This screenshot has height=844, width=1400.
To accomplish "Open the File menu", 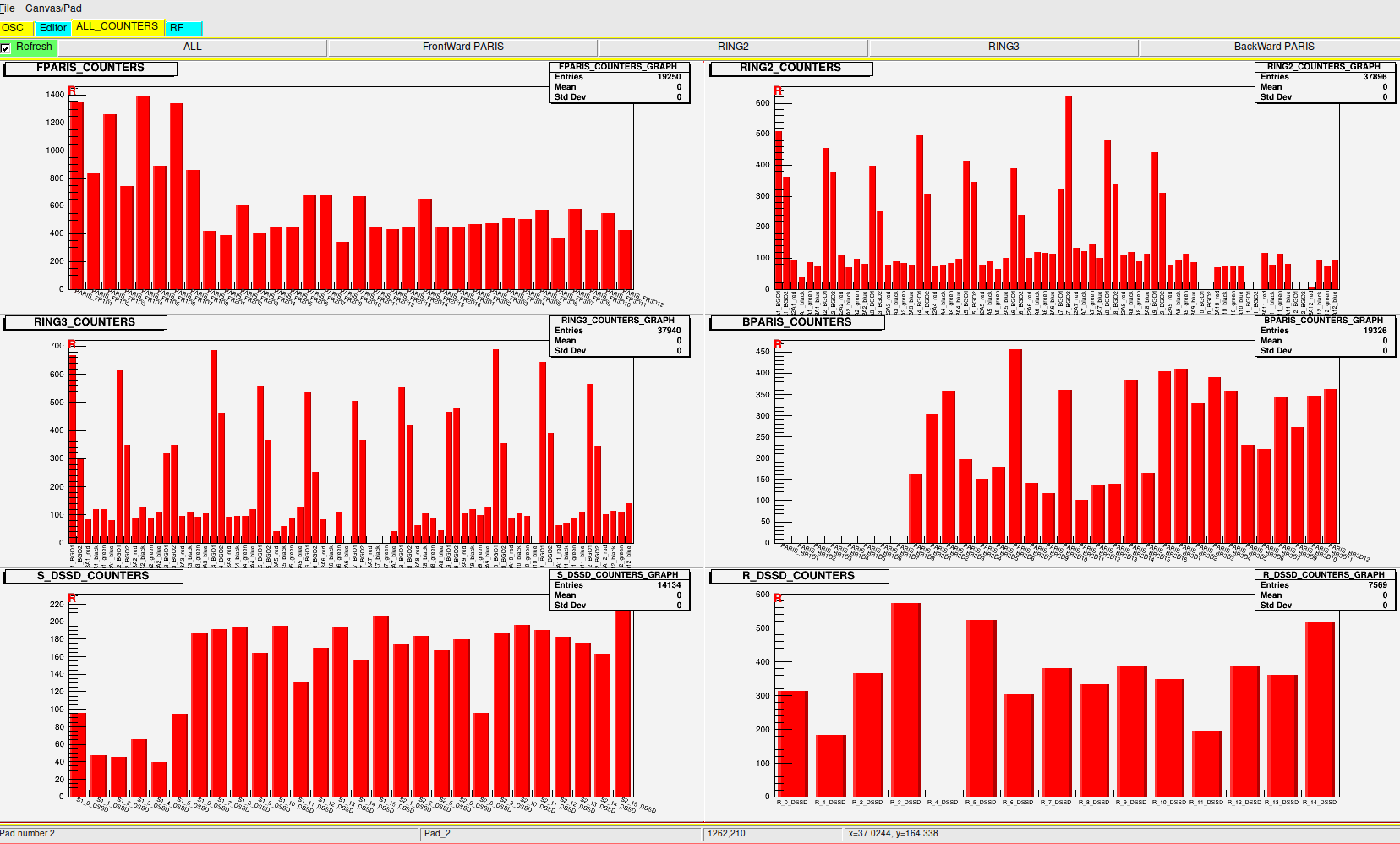I will tap(8, 8).
